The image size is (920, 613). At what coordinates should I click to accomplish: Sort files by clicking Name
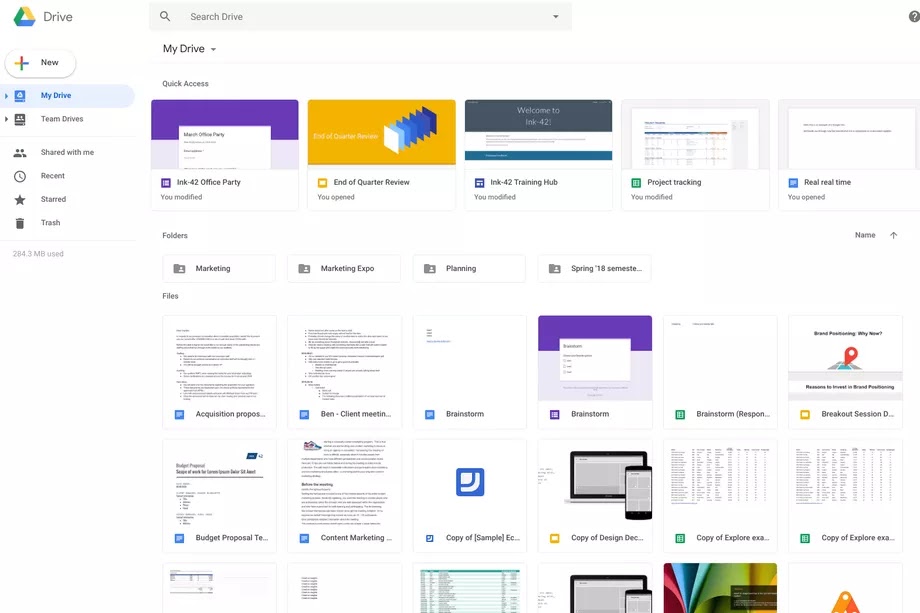[x=866, y=235]
